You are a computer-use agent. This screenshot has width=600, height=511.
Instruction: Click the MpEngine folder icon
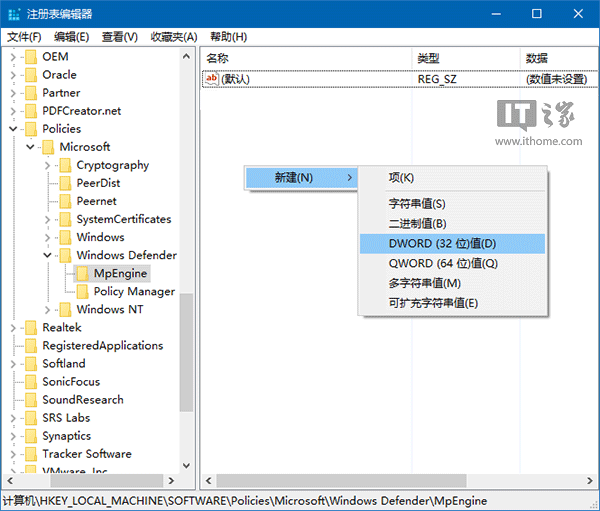pos(82,273)
